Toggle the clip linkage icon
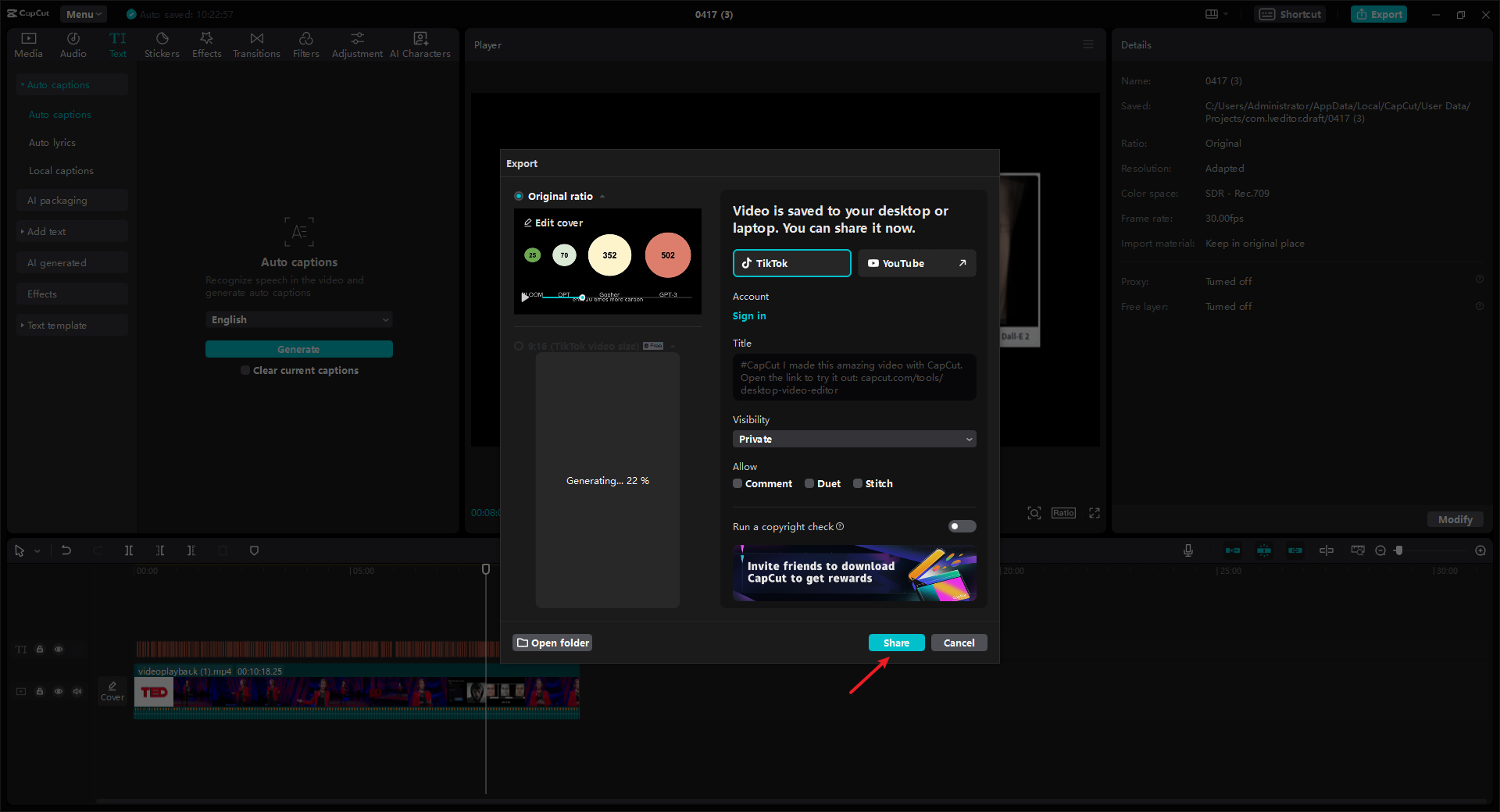Viewport: 1500px width, 812px height. pyautogui.click(x=1295, y=550)
